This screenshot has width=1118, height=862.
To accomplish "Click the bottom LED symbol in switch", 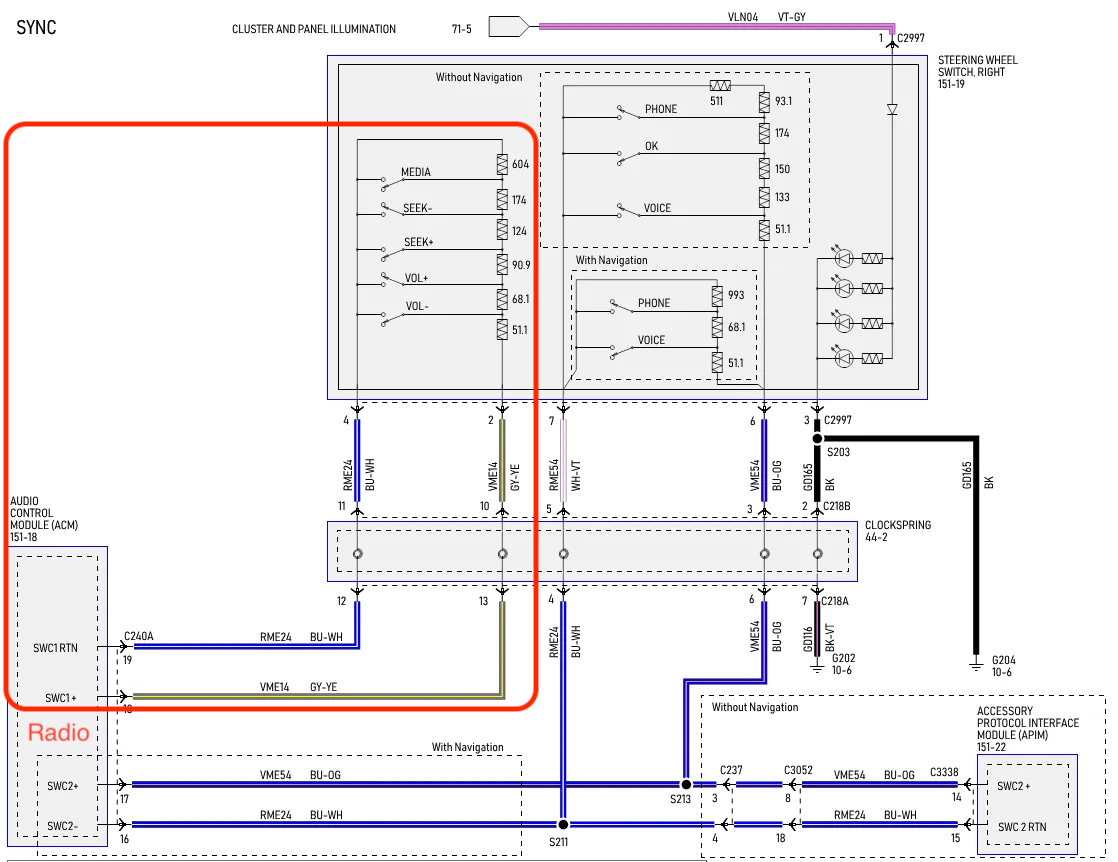I will [843, 358].
